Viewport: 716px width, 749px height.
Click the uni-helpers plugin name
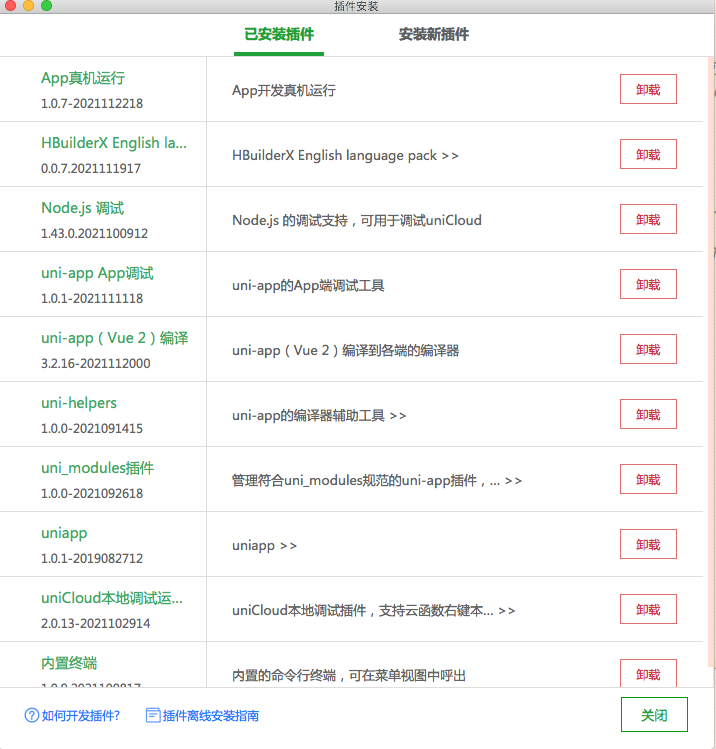coord(79,403)
